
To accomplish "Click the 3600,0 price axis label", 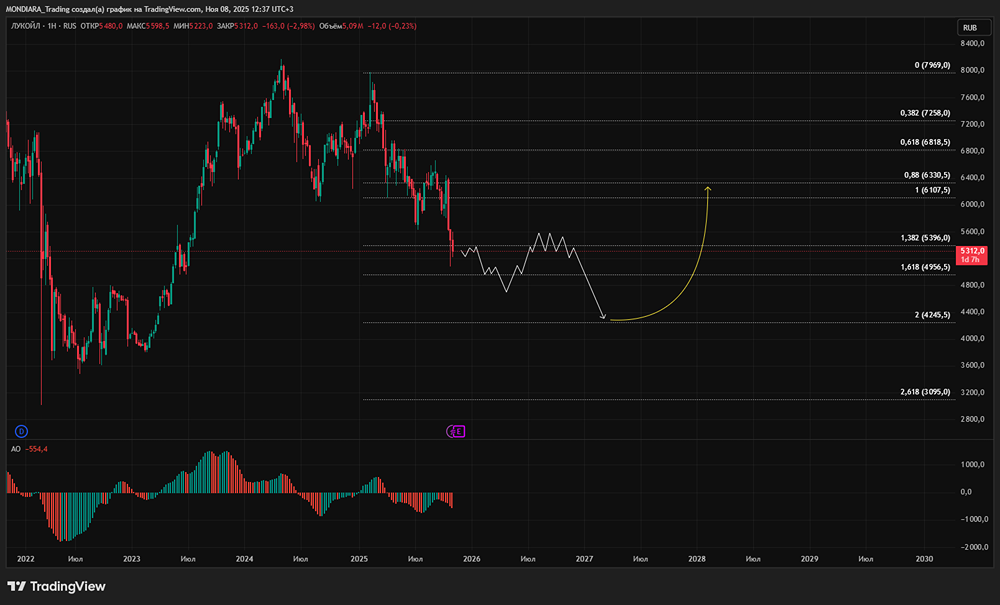I will pyautogui.click(x=973, y=365).
